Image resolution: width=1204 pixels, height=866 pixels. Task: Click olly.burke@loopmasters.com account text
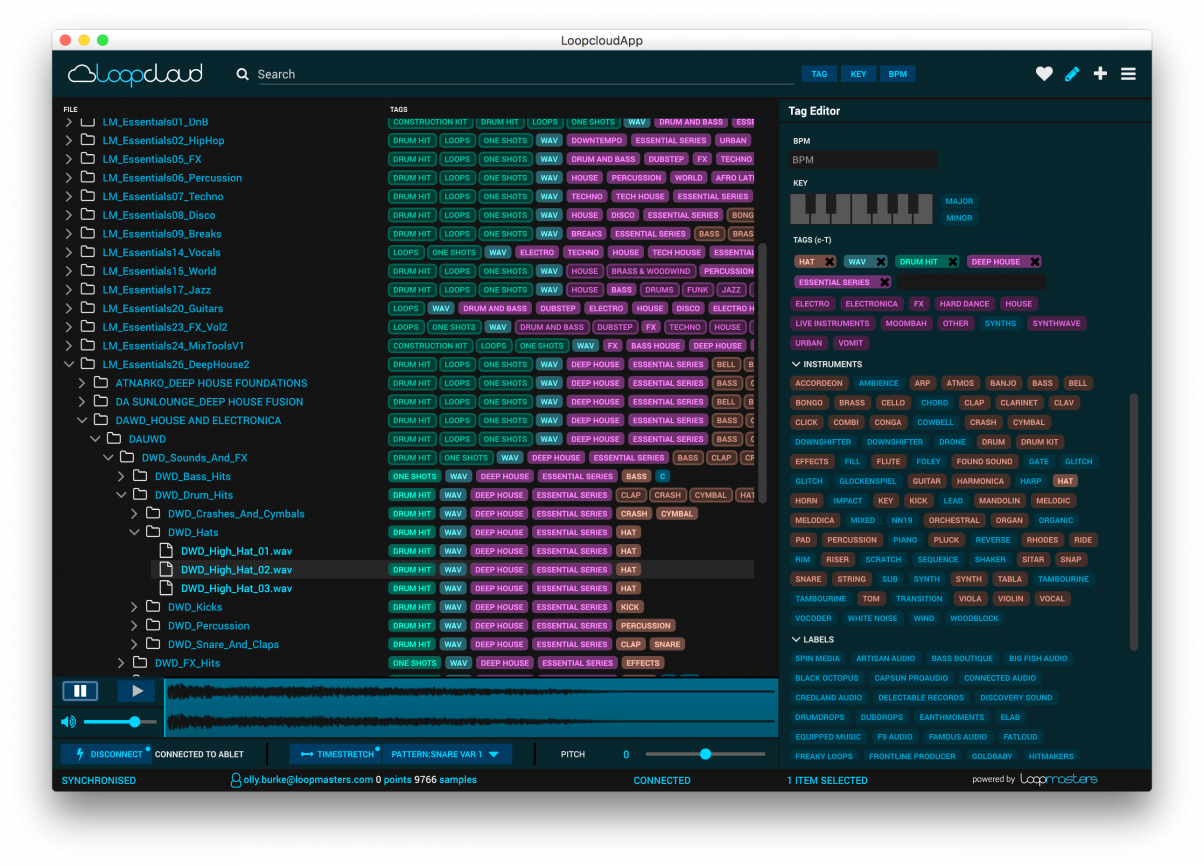click(x=308, y=780)
